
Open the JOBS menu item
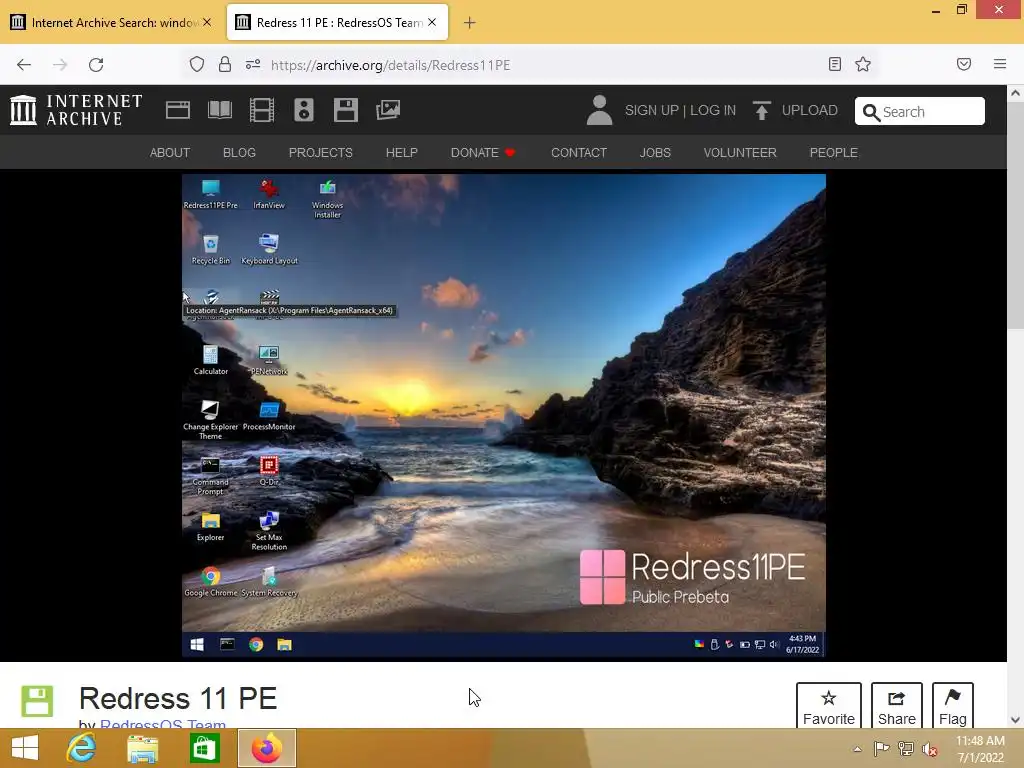pos(655,152)
